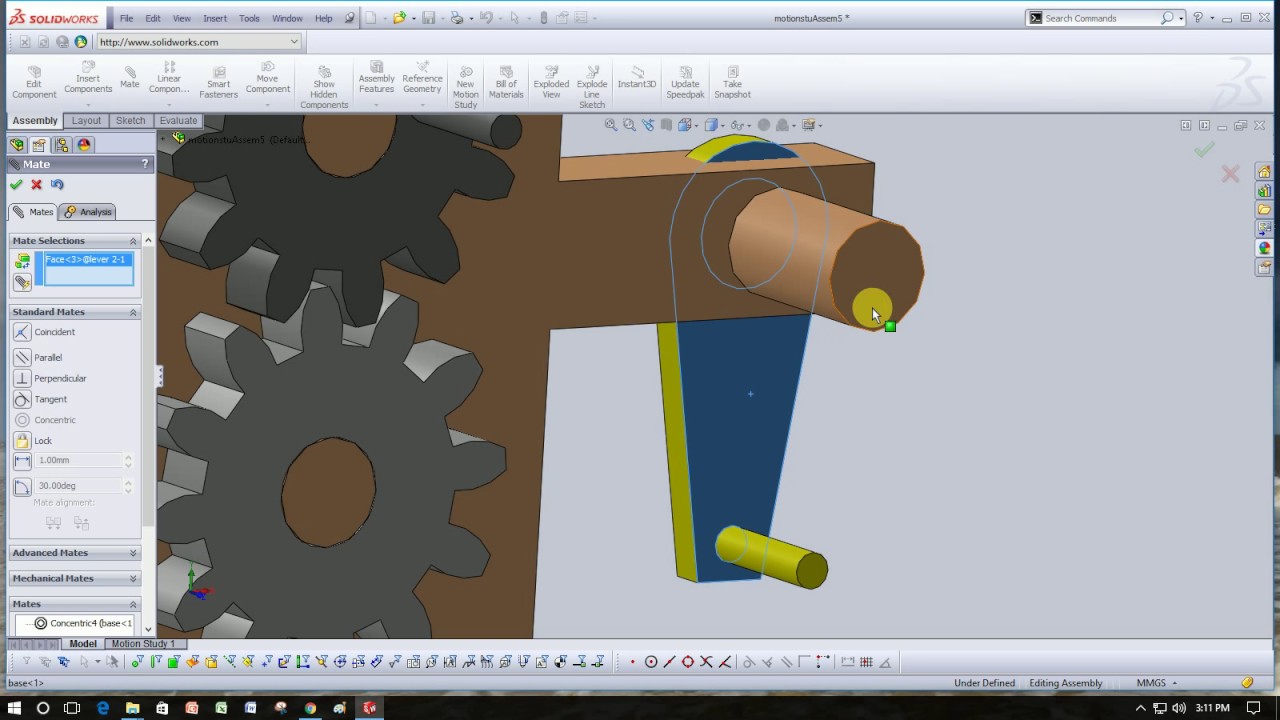
Task: Click the Search Commands box
Action: tap(1100, 18)
